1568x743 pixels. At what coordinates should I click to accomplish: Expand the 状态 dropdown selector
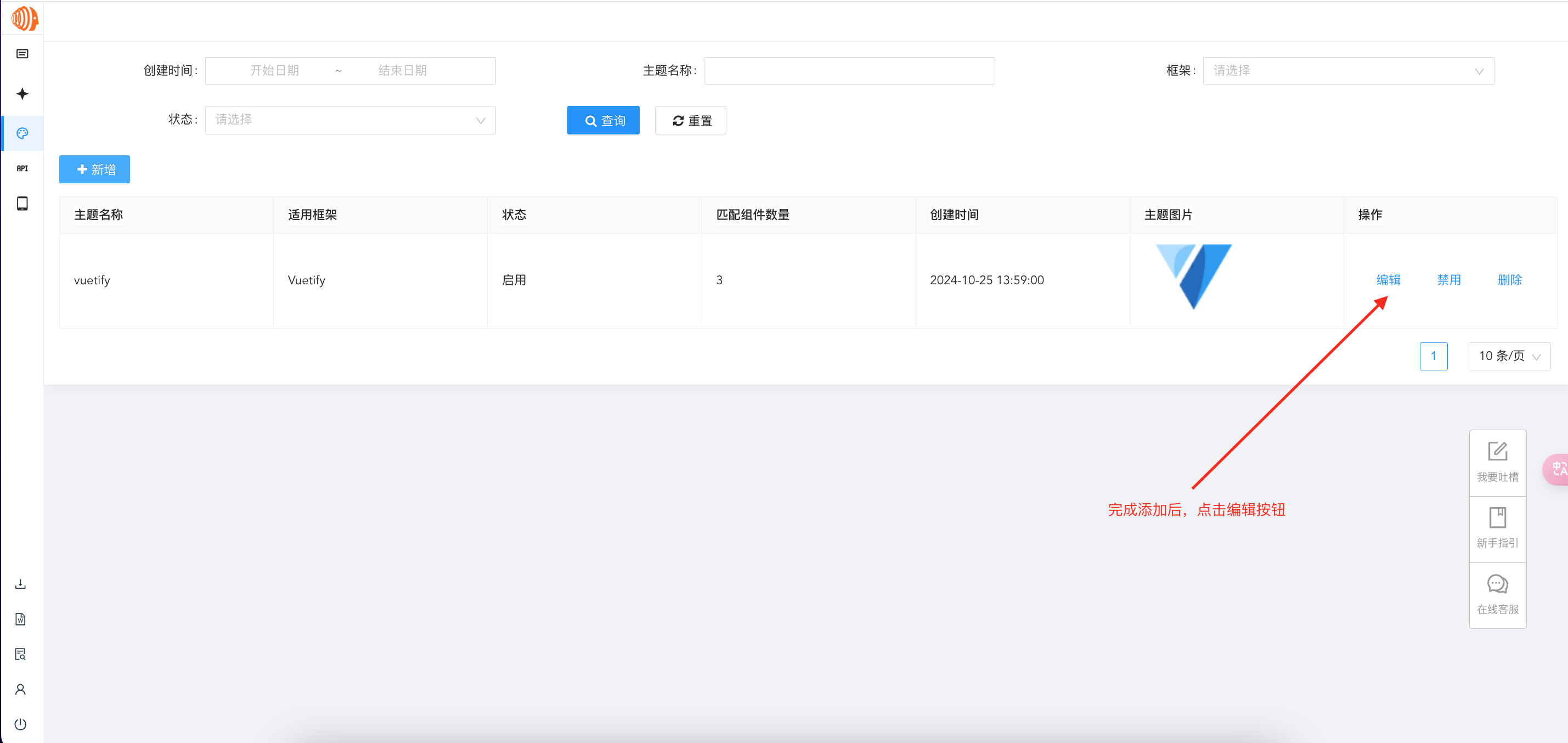(x=350, y=120)
